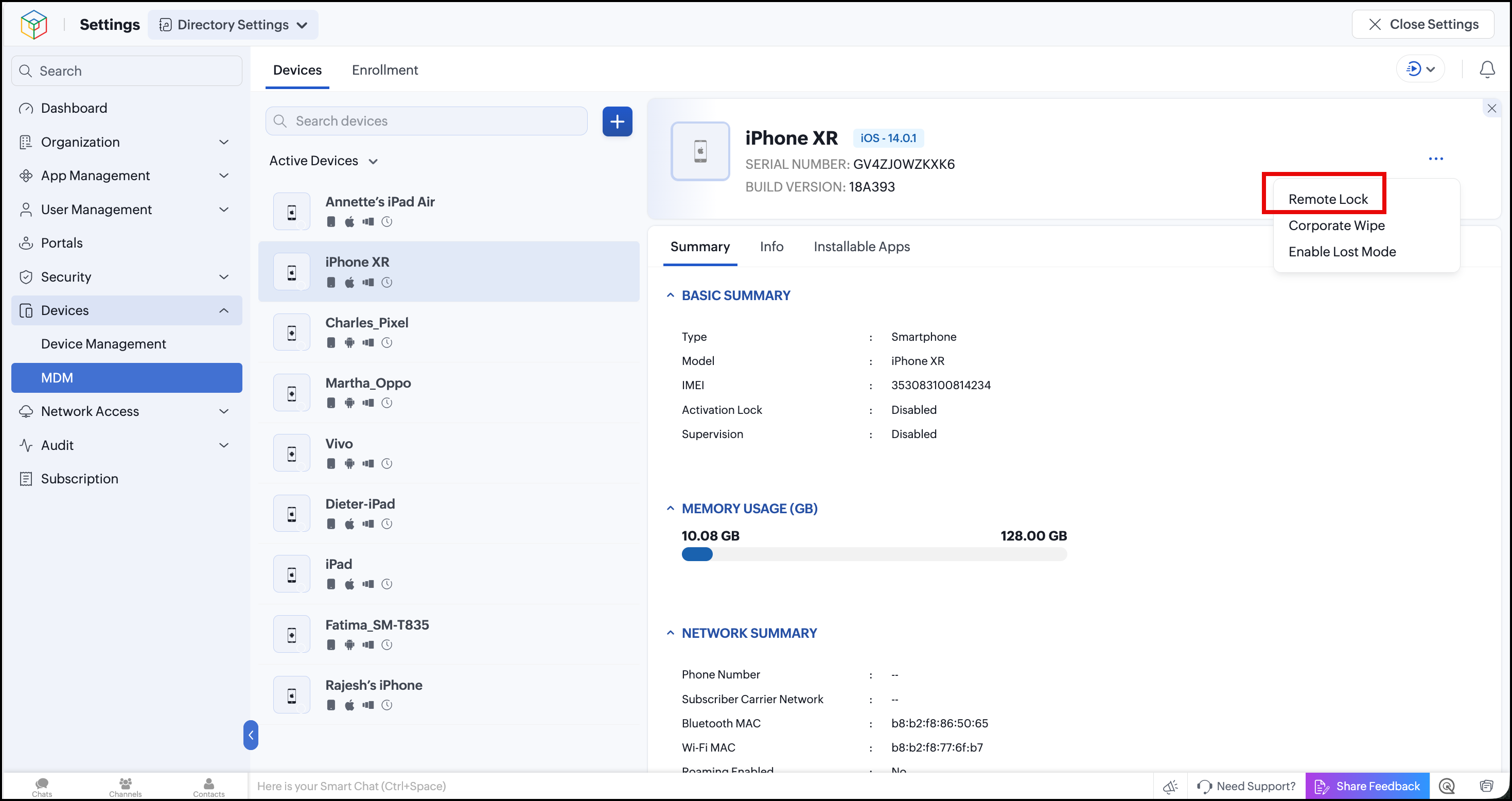Click the Dashboard gauge icon in sidebar
The image size is (1512, 801).
(x=26, y=109)
